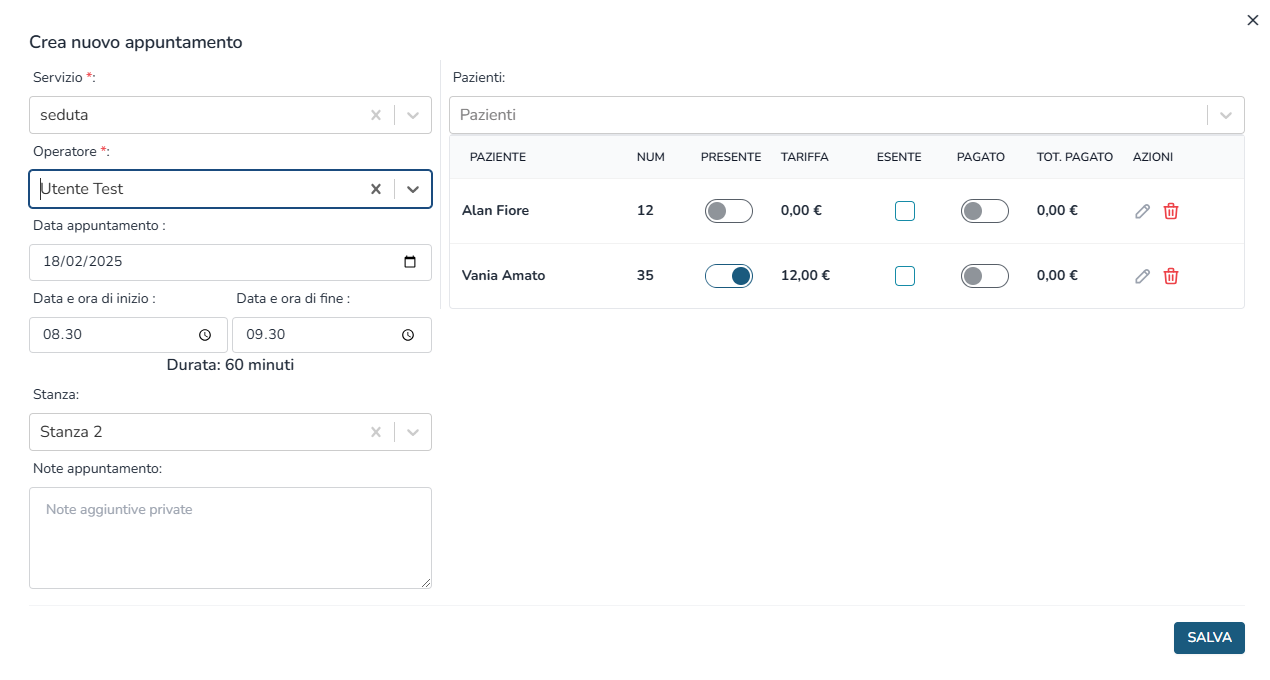1270x680 pixels.
Task: Click the TOT. PAGATO column header
Action: (x=1075, y=157)
